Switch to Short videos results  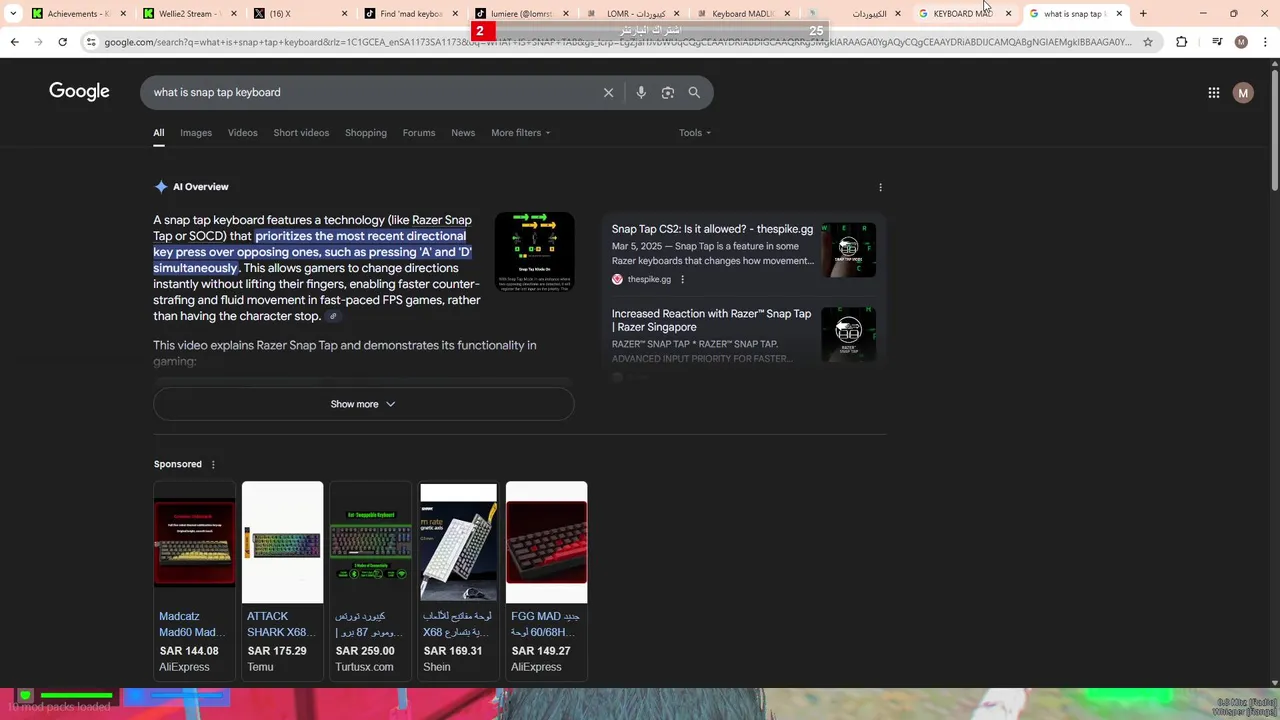[x=301, y=133]
